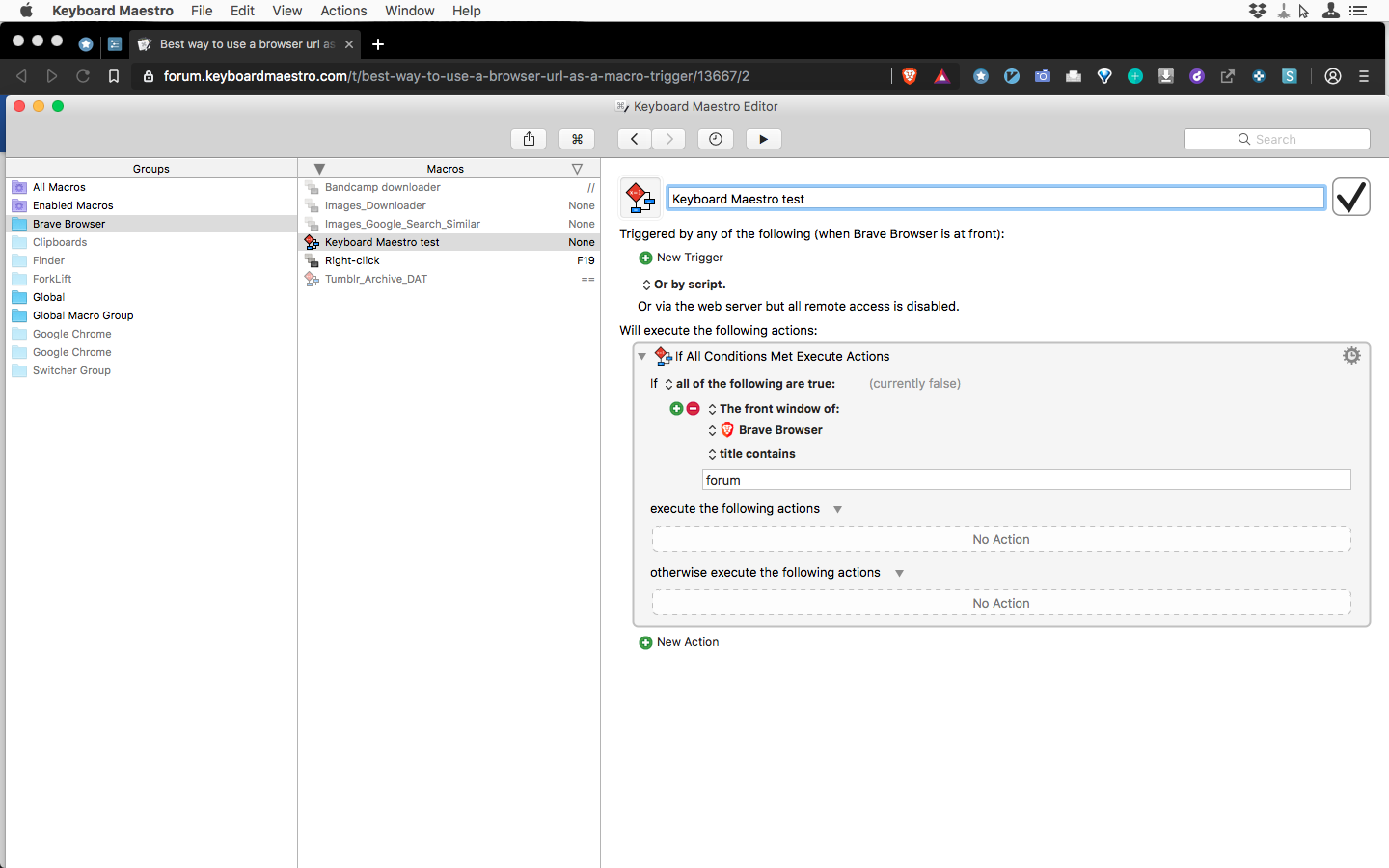Select the Tumblr_Archive_DAT macro
The width and height of the screenshot is (1389, 868).
[x=449, y=279]
